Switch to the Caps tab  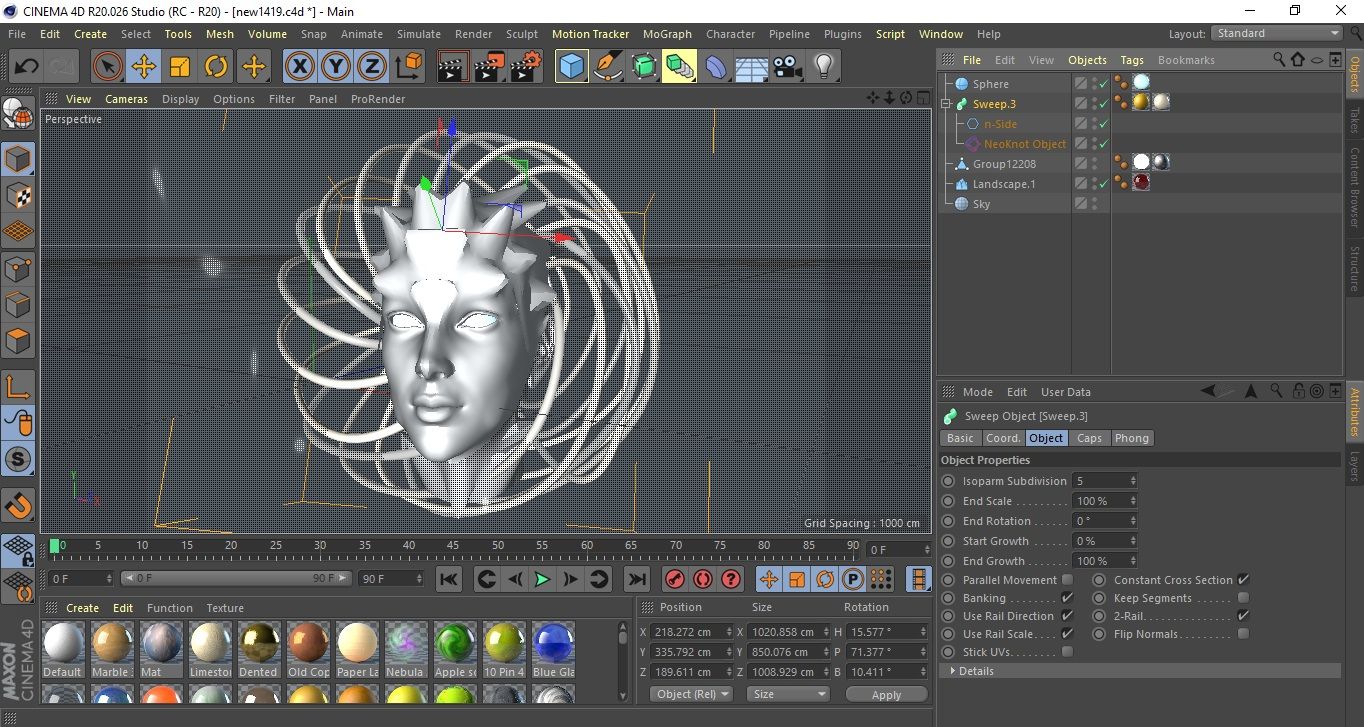(1089, 438)
